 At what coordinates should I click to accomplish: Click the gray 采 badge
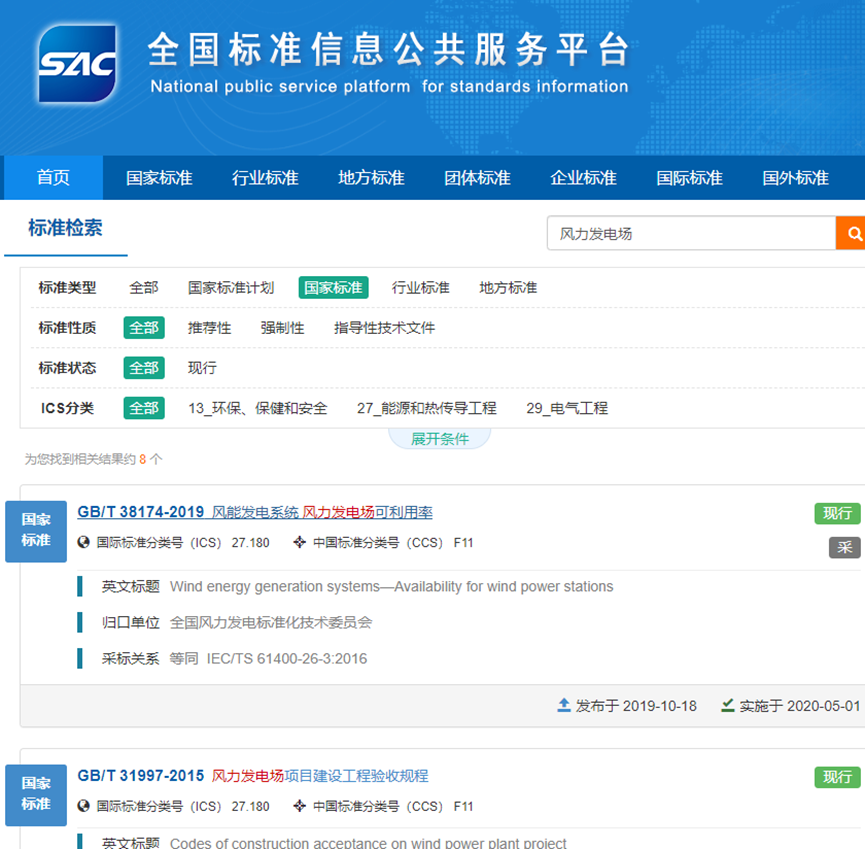tap(845, 547)
